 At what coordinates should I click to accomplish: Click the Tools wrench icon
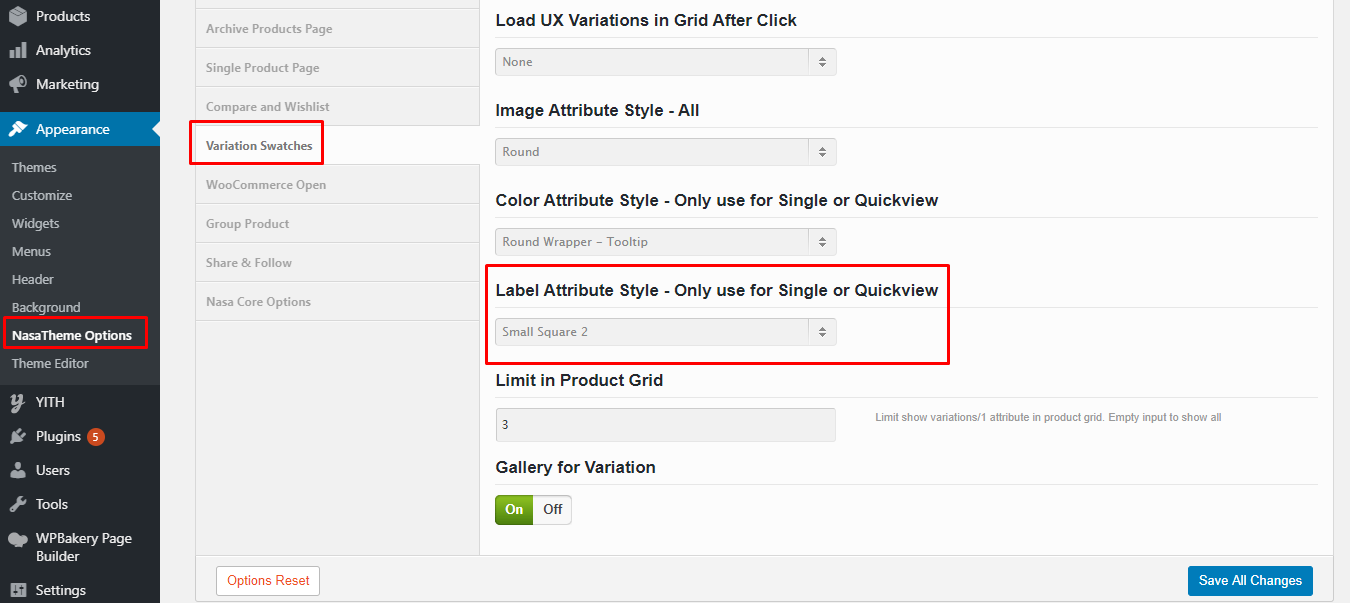tap(18, 504)
